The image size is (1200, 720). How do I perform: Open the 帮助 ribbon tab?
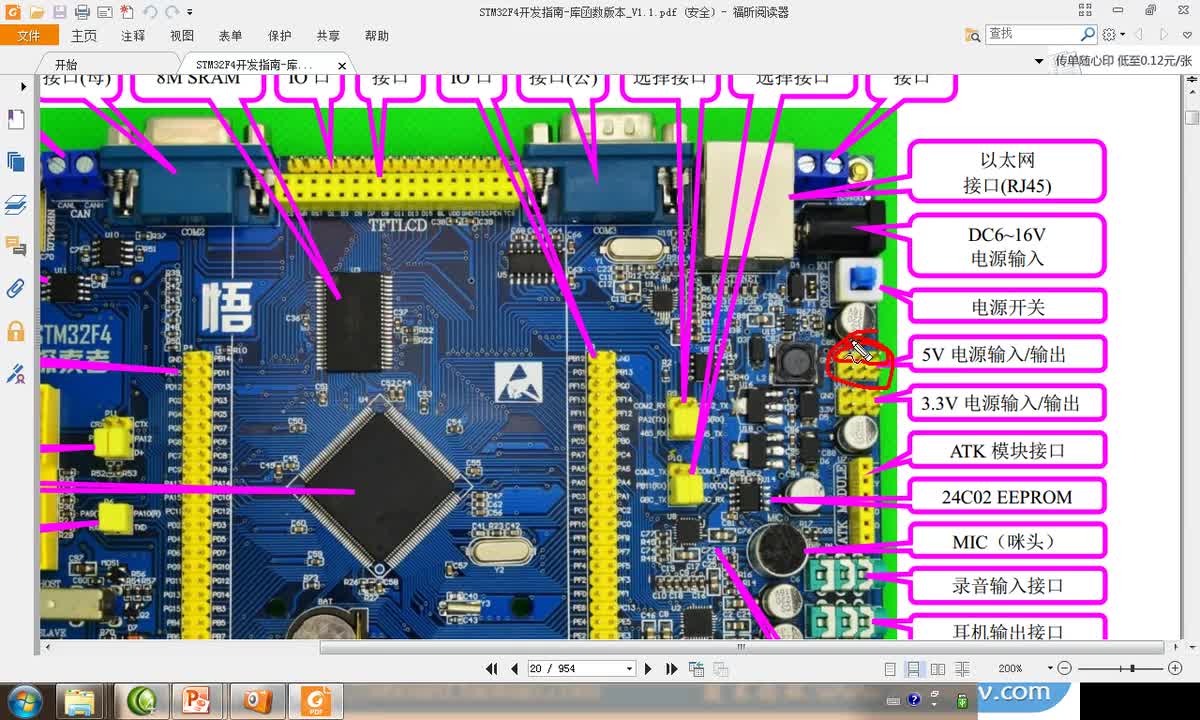[x=377, y=35]
